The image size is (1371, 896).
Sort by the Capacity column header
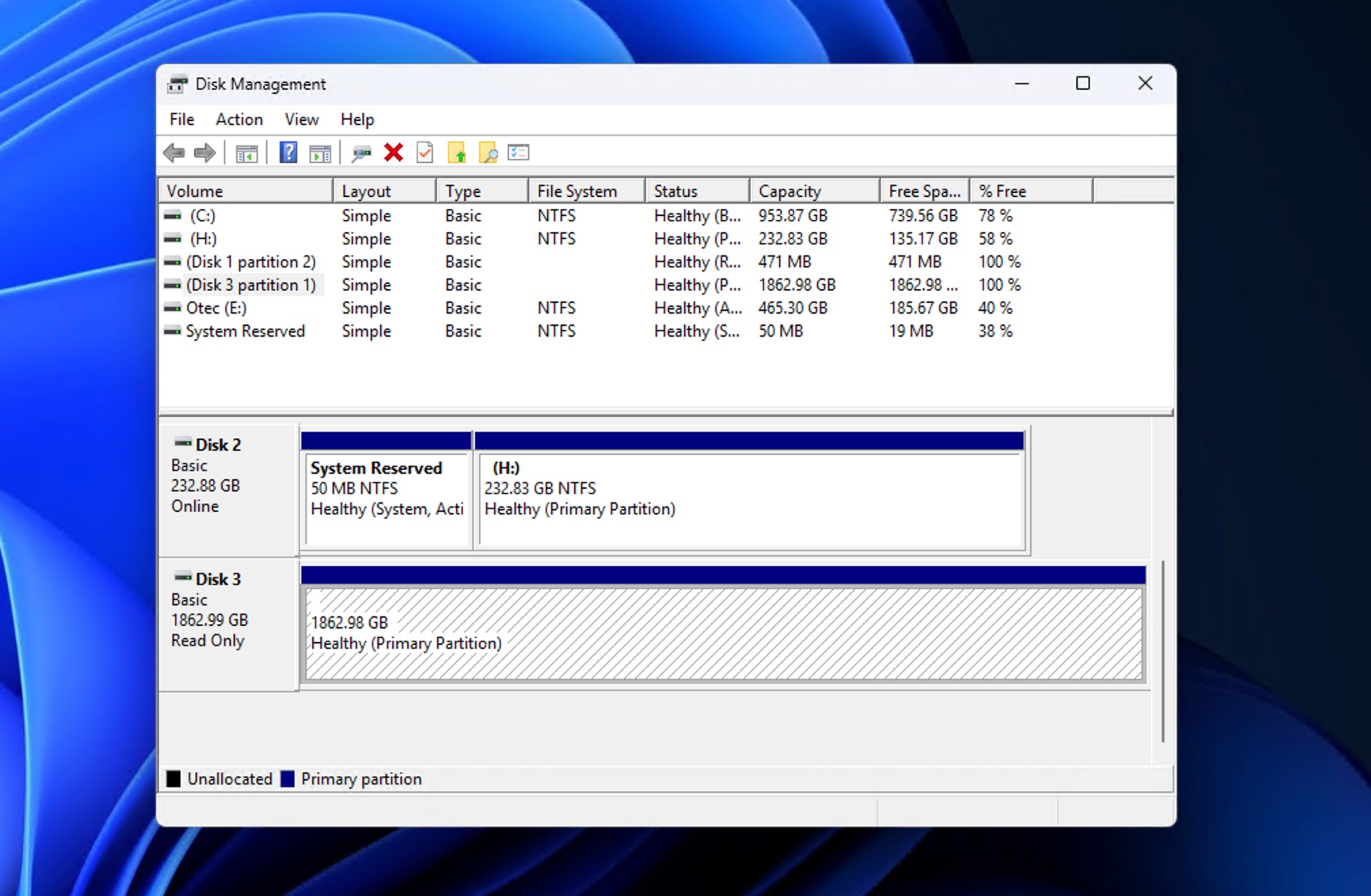tap(814, 191)
